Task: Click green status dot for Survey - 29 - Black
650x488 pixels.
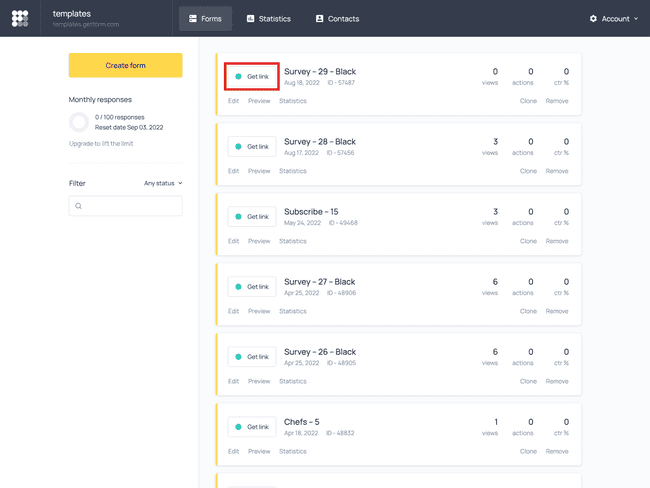Action: coord(238,76)
